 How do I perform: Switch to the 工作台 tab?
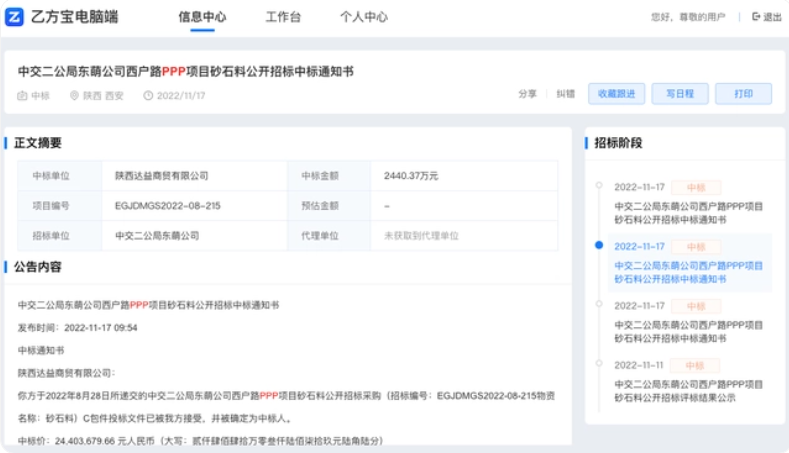(x=283, y=17)
